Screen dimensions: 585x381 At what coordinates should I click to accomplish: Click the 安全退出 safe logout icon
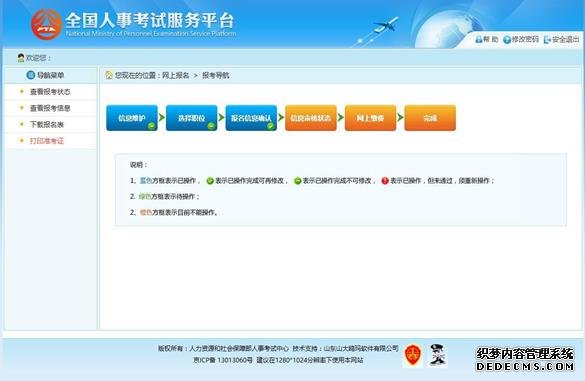[x=547, y=40]
